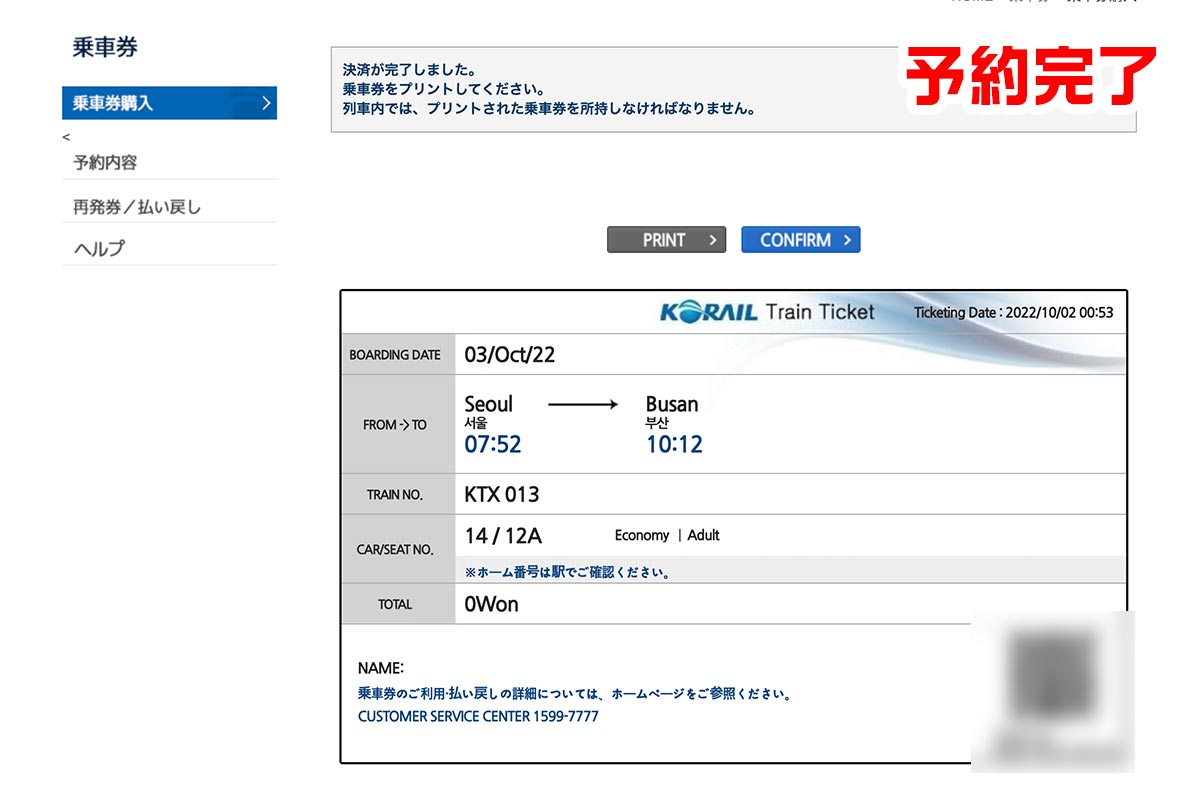Click the Ticketing Date 2022/10/02 00:53

click(x=1013, y=313)
